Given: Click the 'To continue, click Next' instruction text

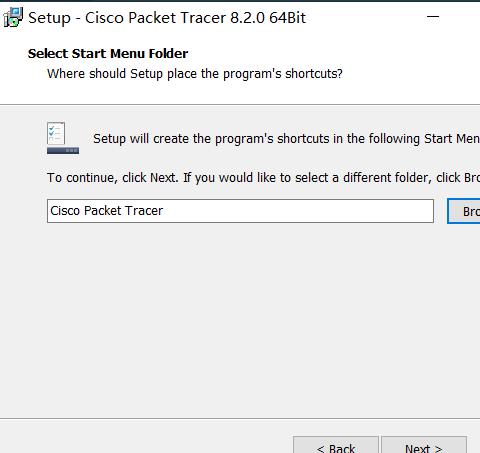Looking at the screenshot, I should pos(263,178).
